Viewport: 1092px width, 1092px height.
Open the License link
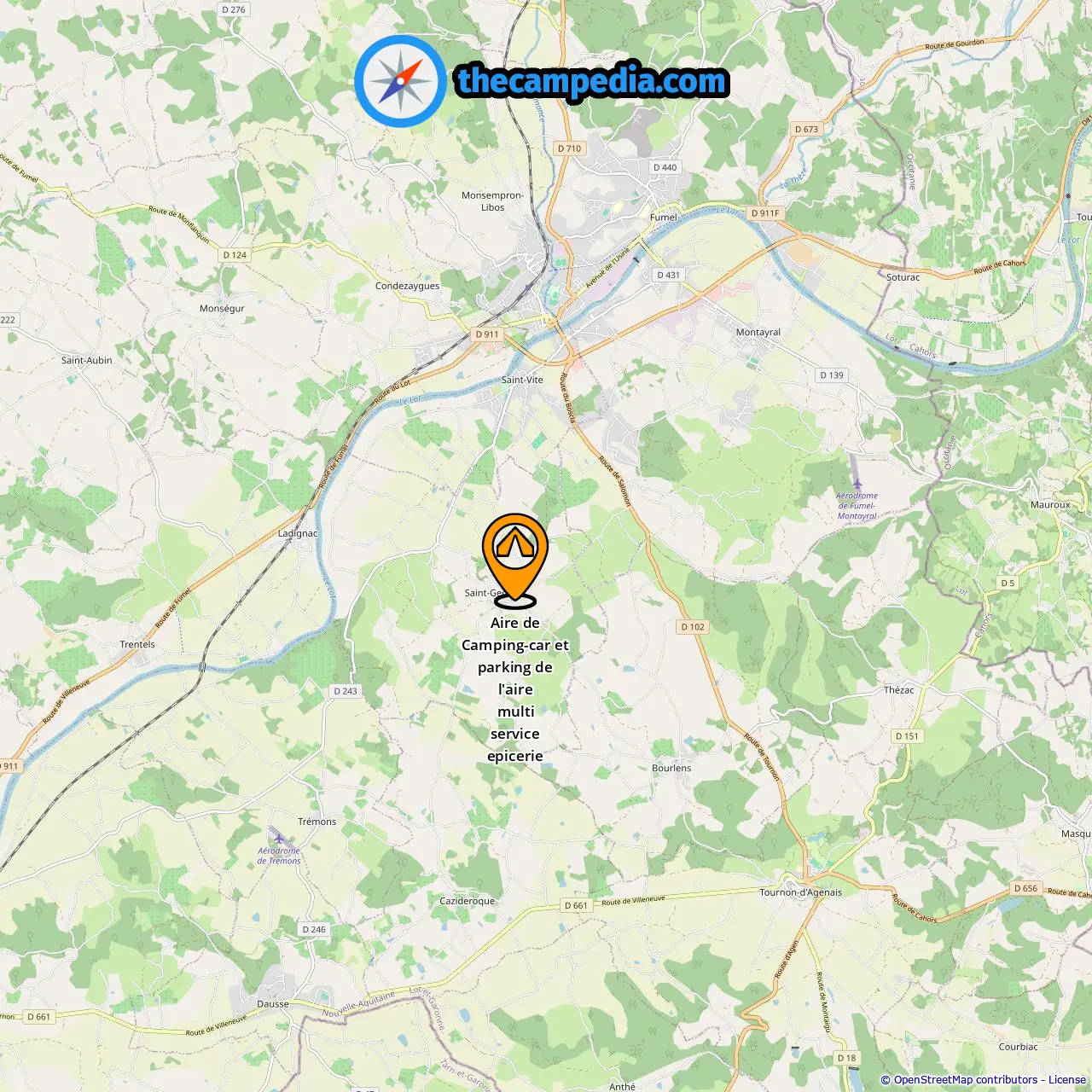click(1067, 1080)
